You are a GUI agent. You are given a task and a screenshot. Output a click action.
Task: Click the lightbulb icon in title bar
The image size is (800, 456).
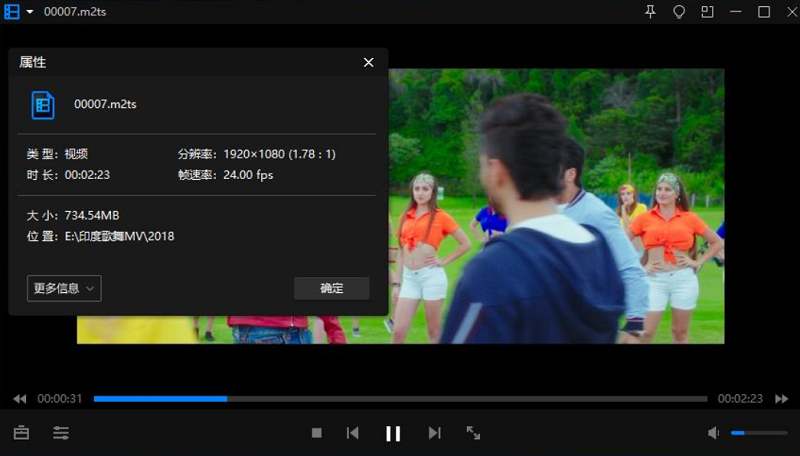(x=679, y=12)
